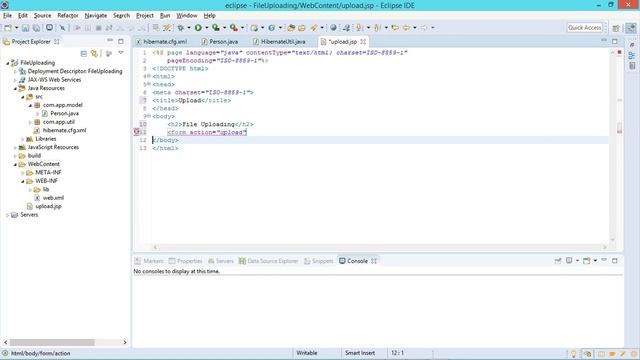This screenshot has height=360, width=640.
Task: Click the Pin Console toolbar icon
Action: pos(558,260)
